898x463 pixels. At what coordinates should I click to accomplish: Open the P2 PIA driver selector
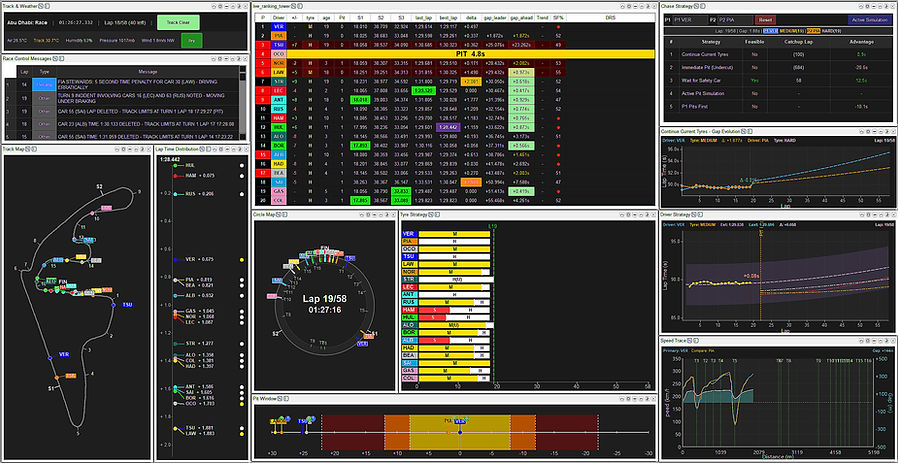[x=735, y=19]
